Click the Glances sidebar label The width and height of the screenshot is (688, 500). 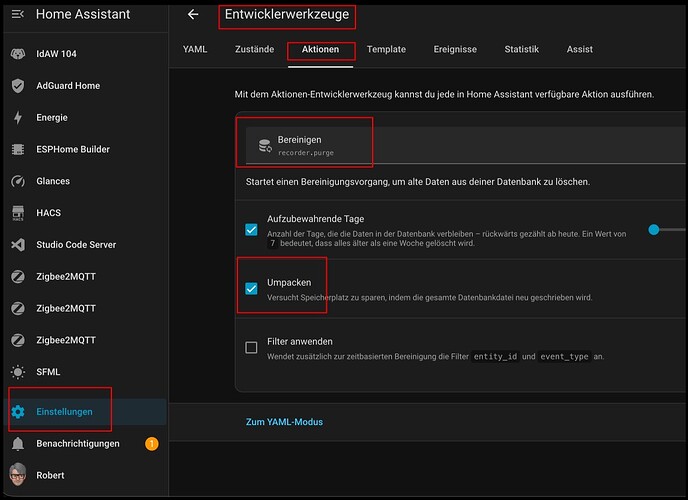click(53, 181)
